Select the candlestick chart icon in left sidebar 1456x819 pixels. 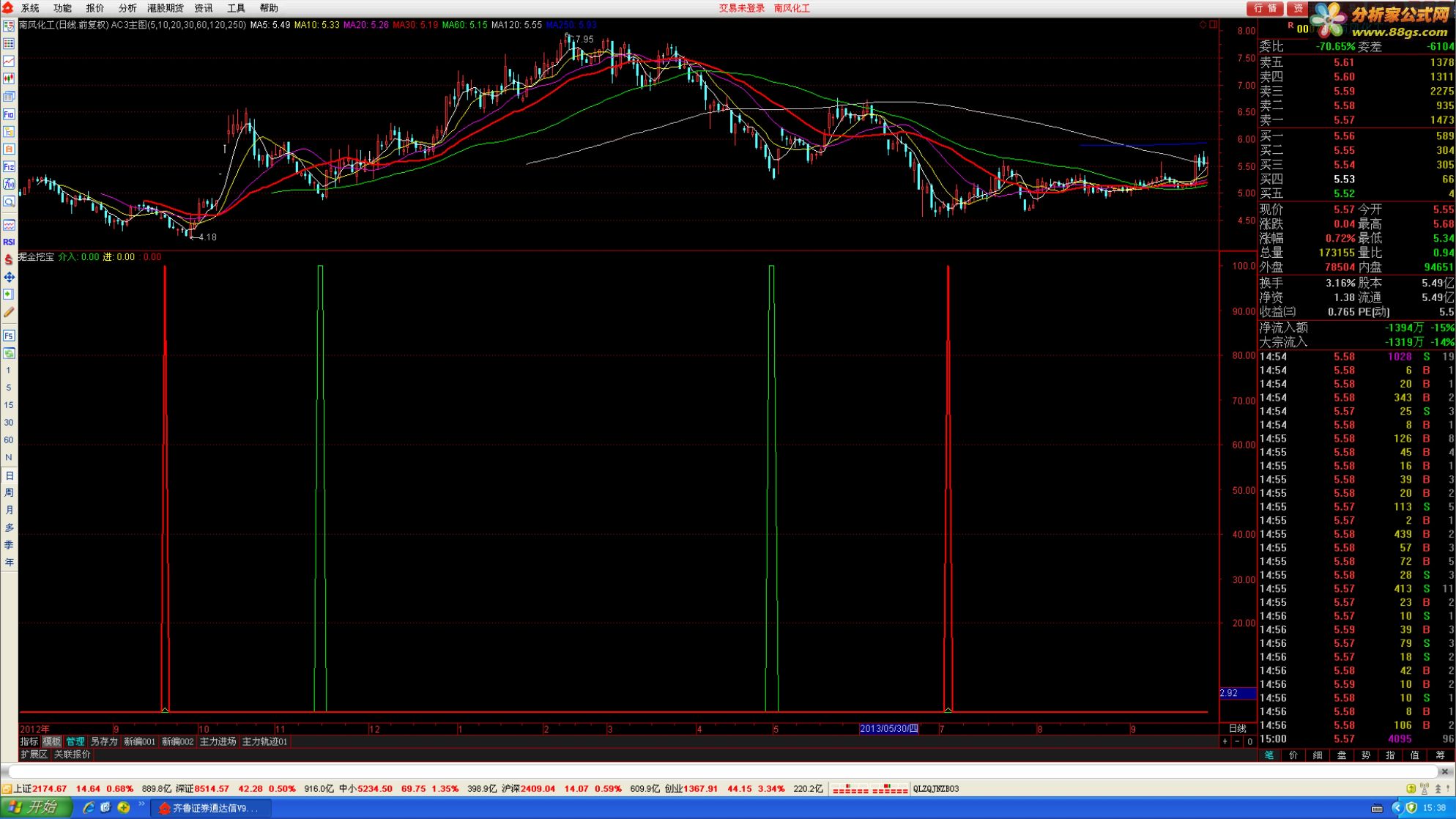click(9, 79)
